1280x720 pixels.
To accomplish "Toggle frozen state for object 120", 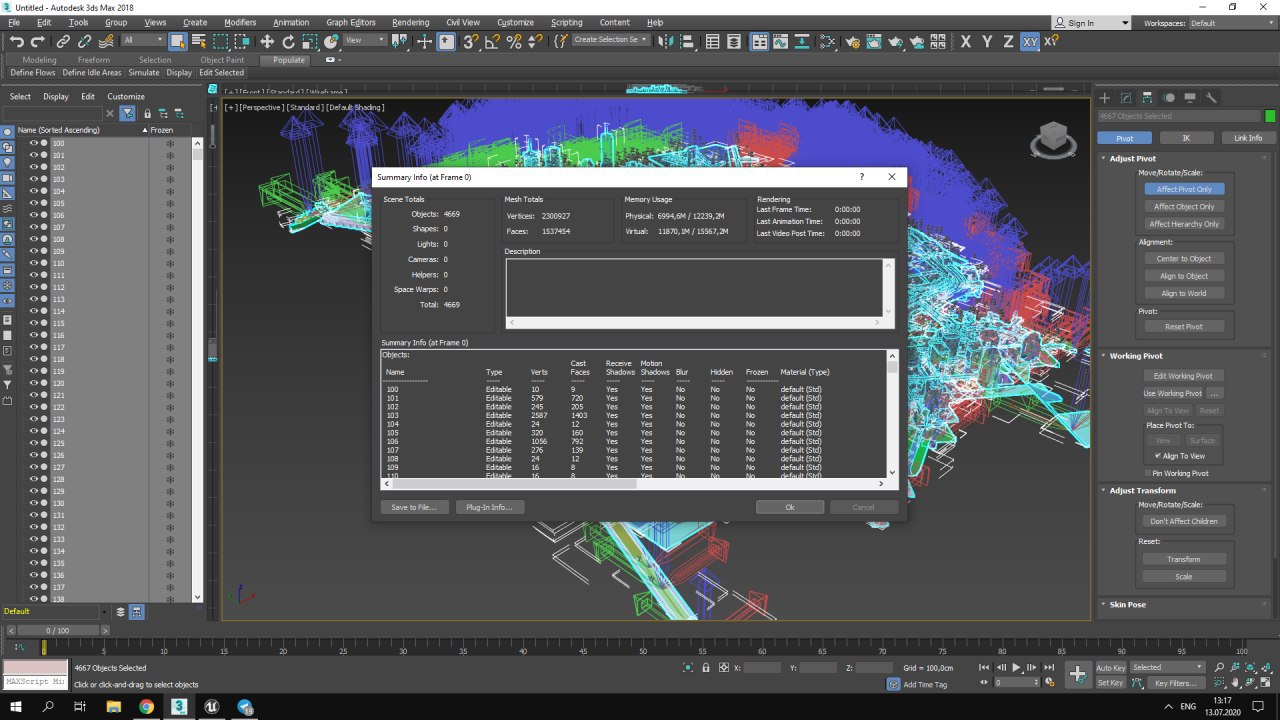I will pyautogui.click(x=169, y=383).
